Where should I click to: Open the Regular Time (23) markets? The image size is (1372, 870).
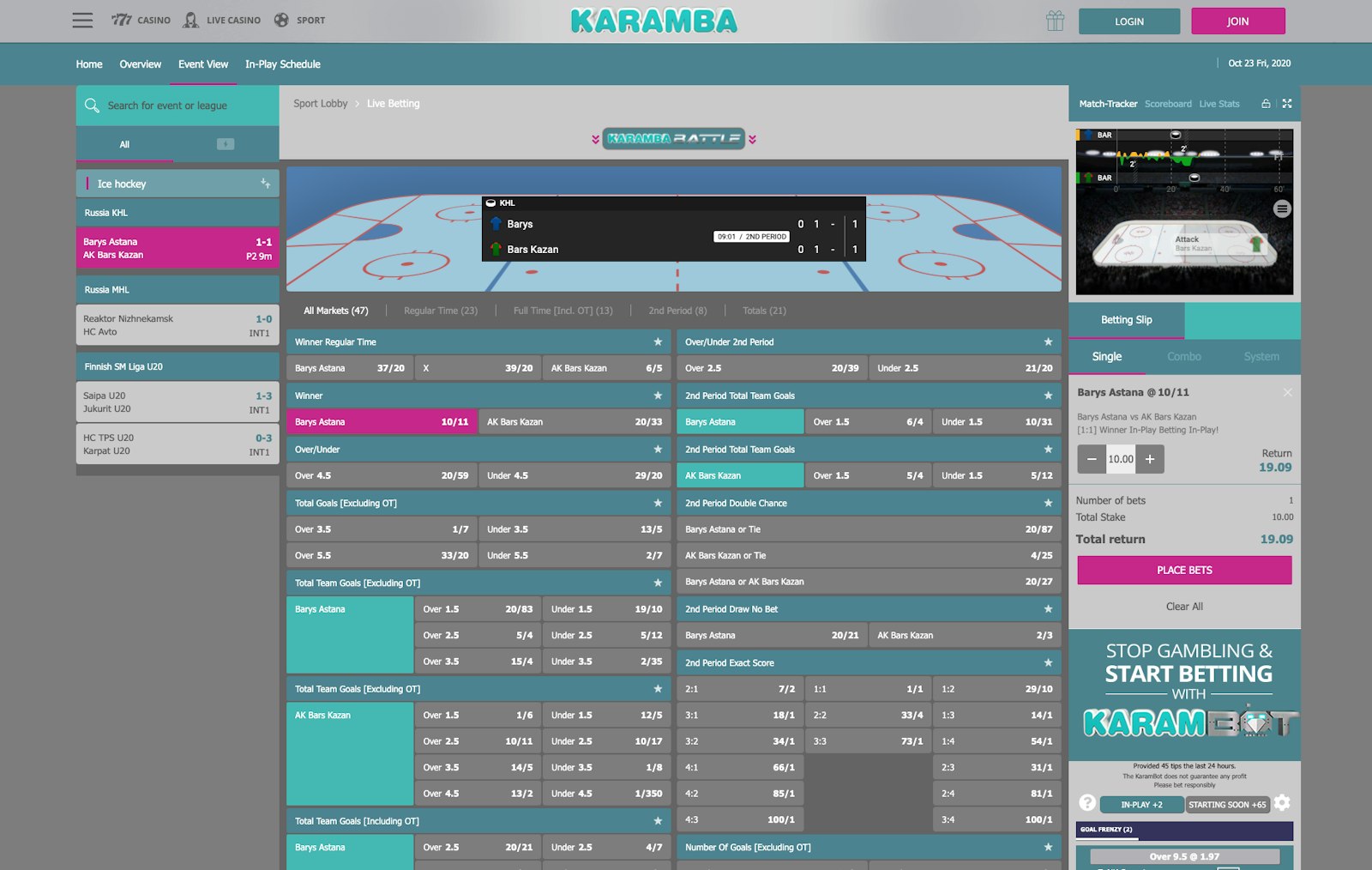pyautogui.click(x=441, y=311)
